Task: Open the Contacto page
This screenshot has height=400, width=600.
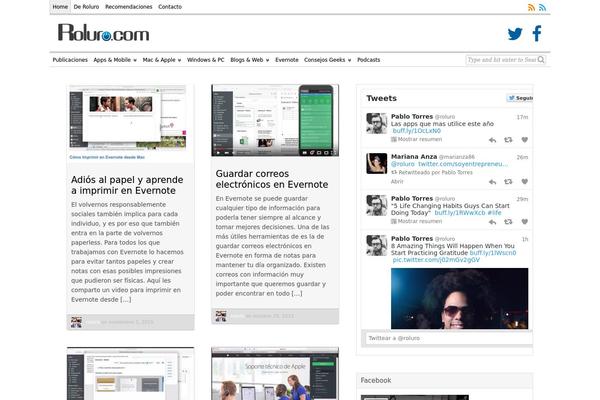Action: (170, 7)
